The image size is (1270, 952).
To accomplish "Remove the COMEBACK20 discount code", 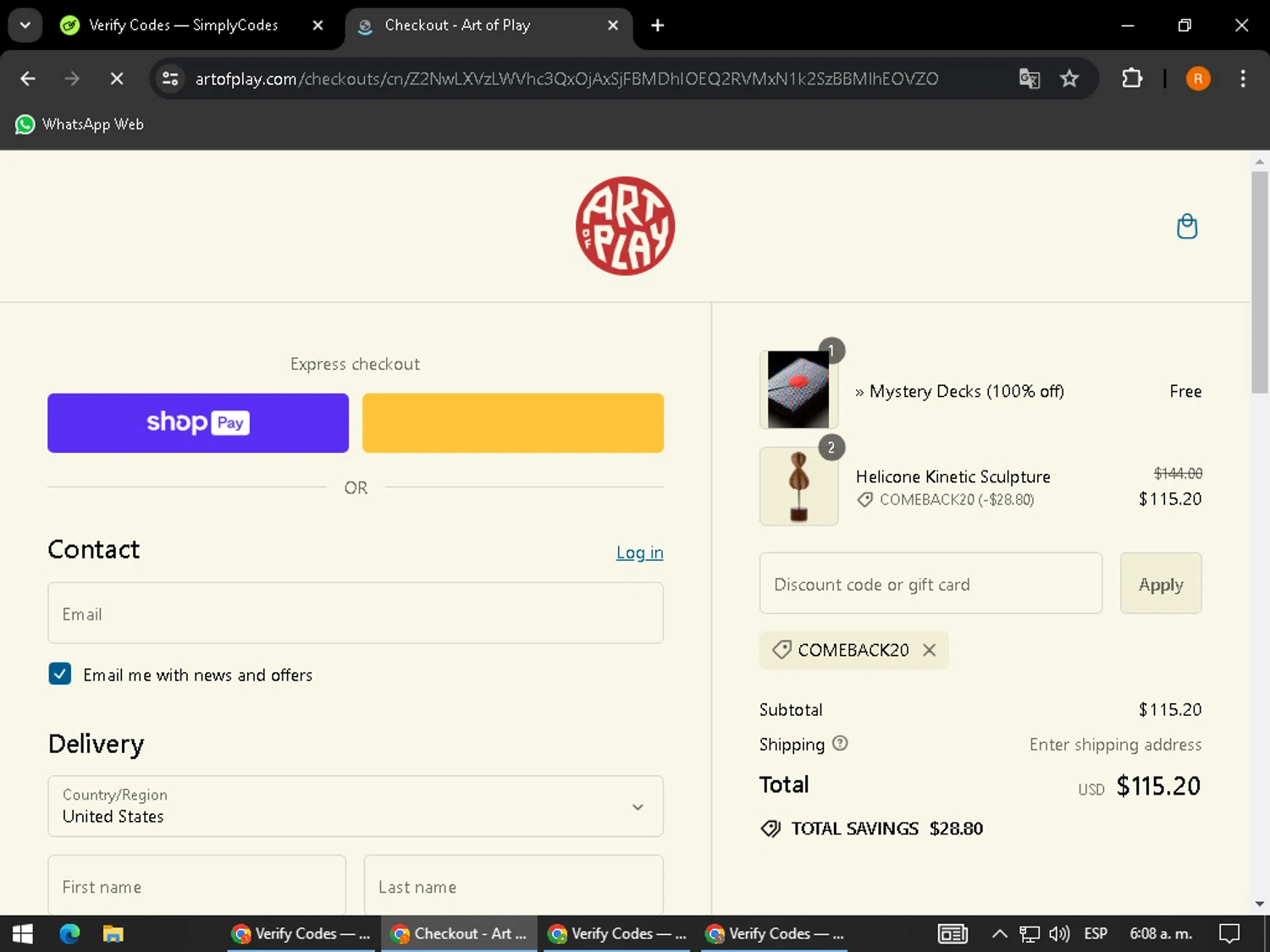I will (929, 650).
